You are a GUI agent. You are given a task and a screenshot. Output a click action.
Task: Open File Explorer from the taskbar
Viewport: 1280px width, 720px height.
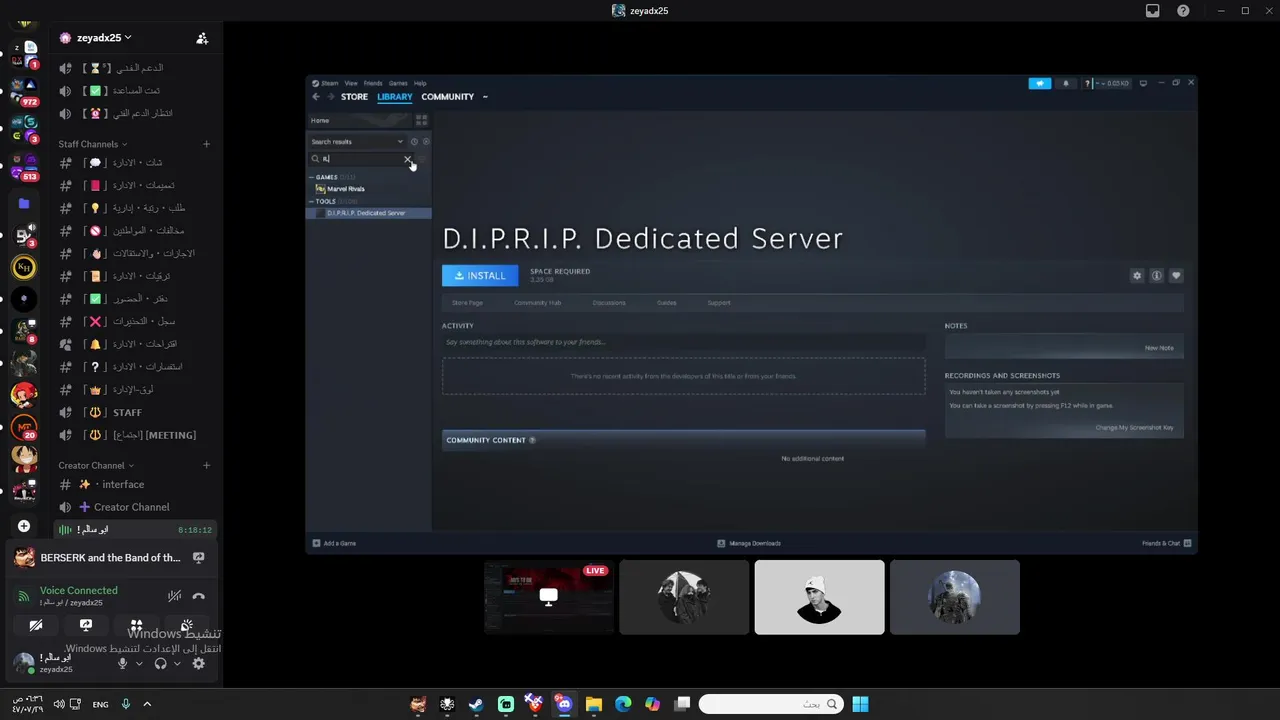593,704
